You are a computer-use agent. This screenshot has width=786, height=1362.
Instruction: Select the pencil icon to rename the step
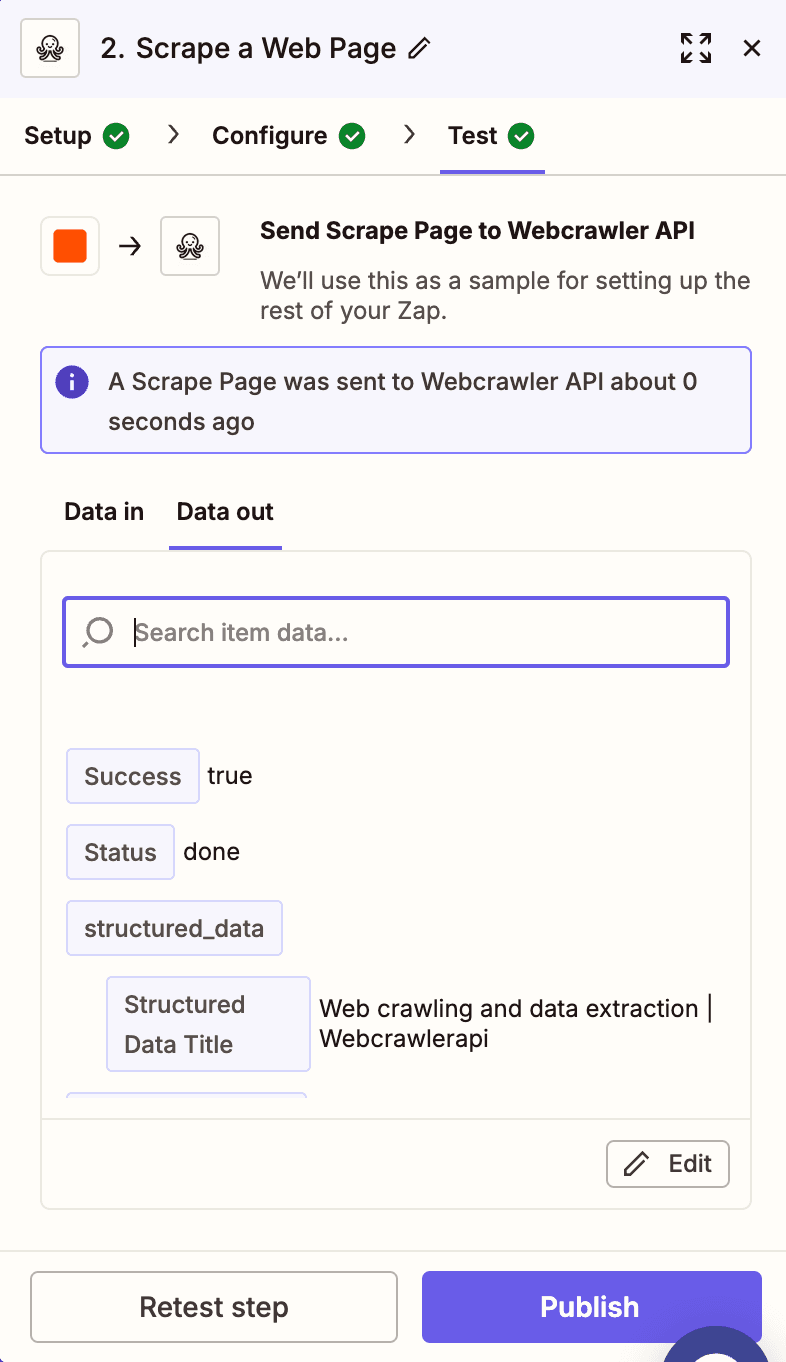tap(421, 47)
